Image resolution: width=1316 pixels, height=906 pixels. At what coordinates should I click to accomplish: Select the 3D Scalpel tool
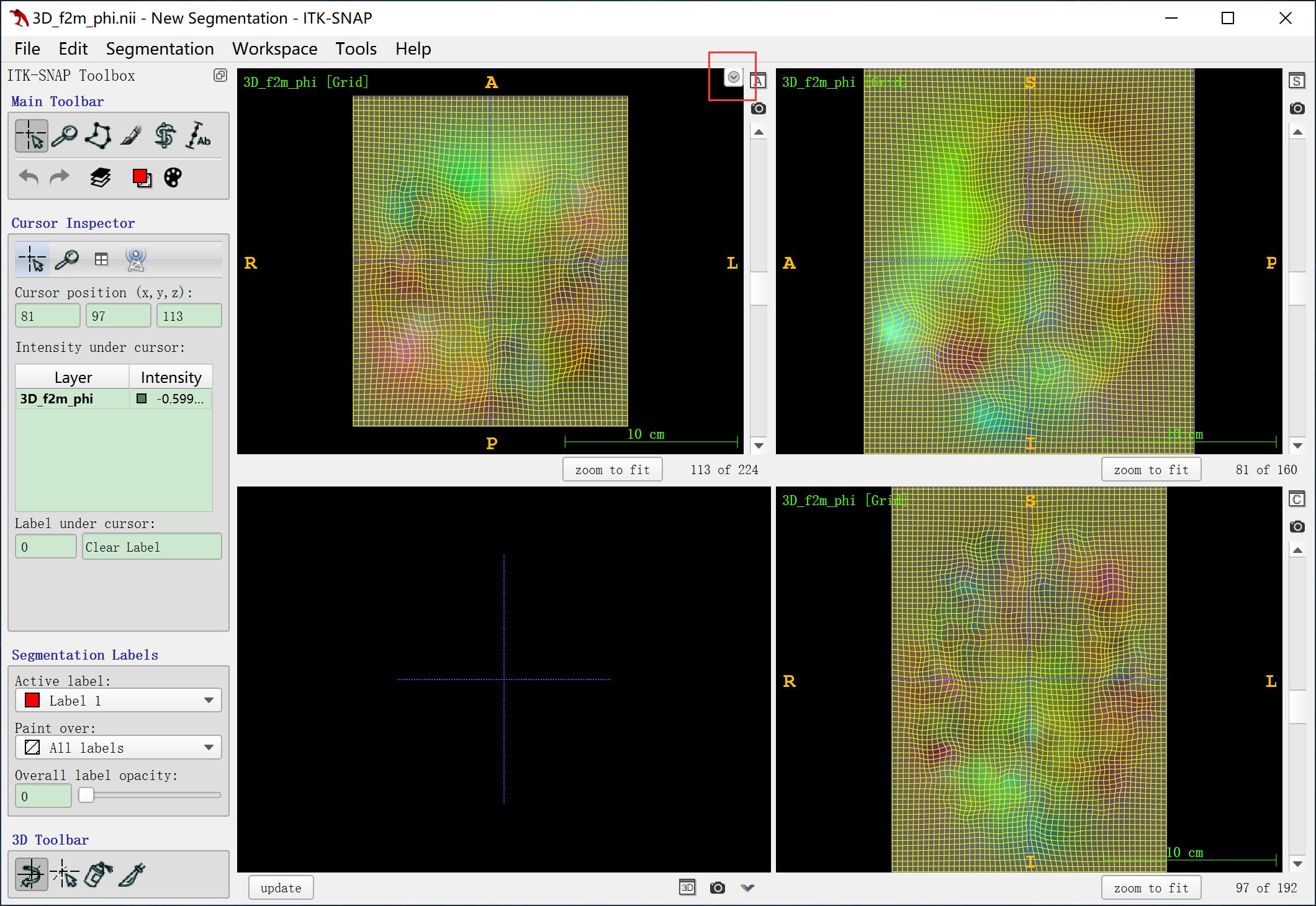tap(132, 875)
